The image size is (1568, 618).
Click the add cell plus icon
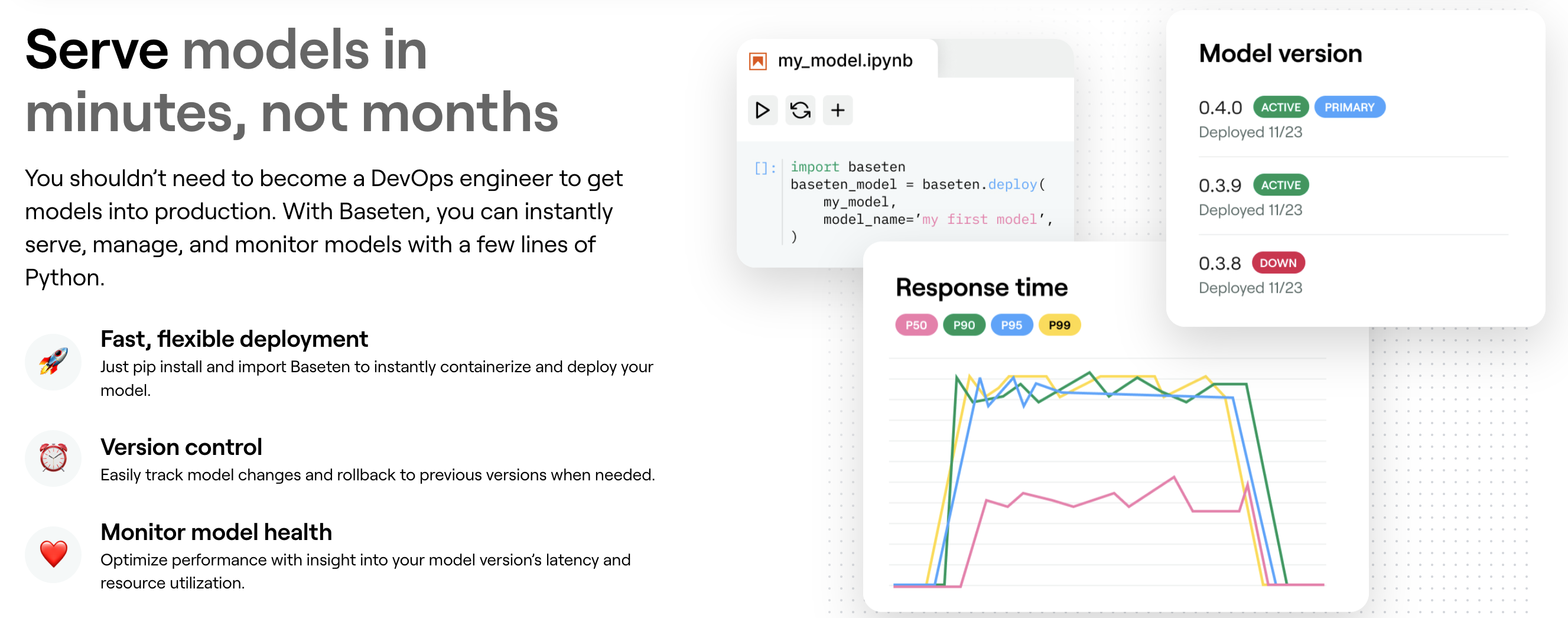[x=838, y=110]
